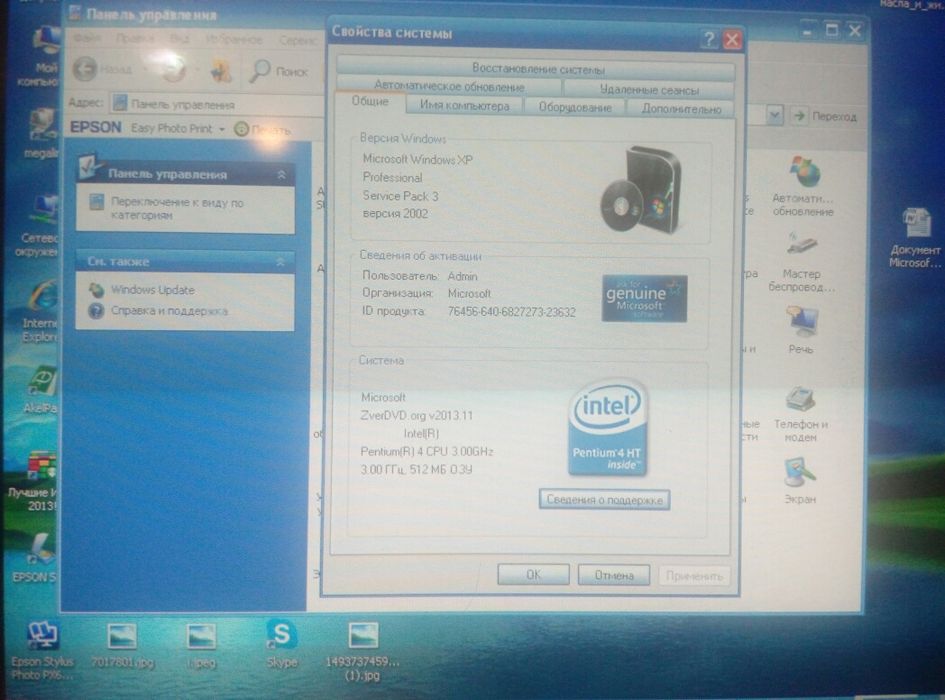This screenshot has height=700, width=945.
Task: Select the 7017801.jpg desktop file
Action: tap(122, 646)
